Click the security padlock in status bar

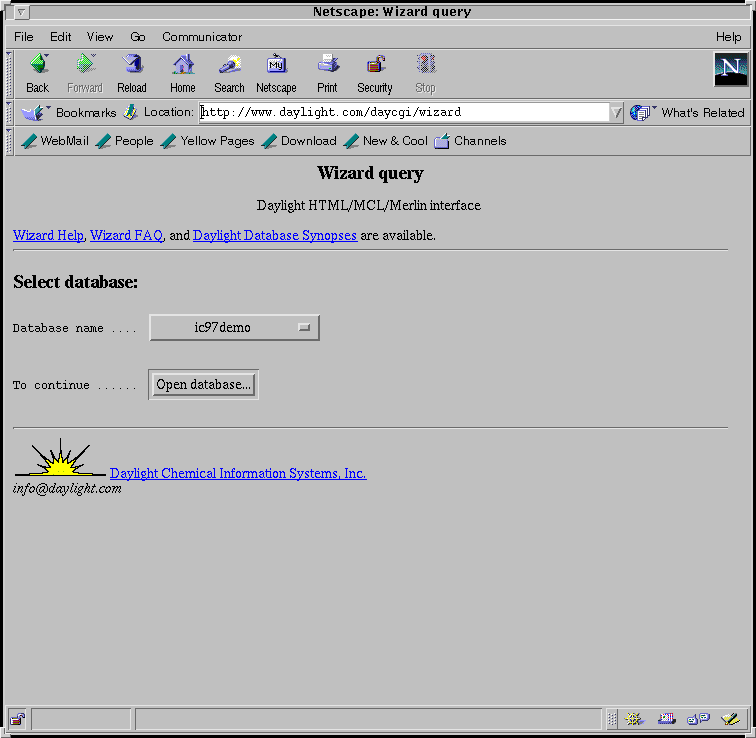click(17, 719)
